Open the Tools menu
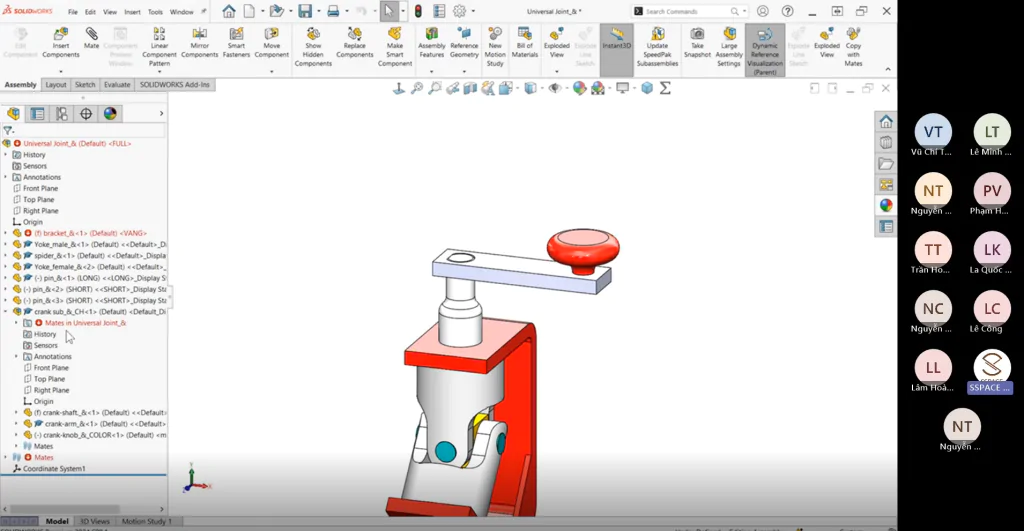The image size is (1024, 531). [x=155, y=12]
